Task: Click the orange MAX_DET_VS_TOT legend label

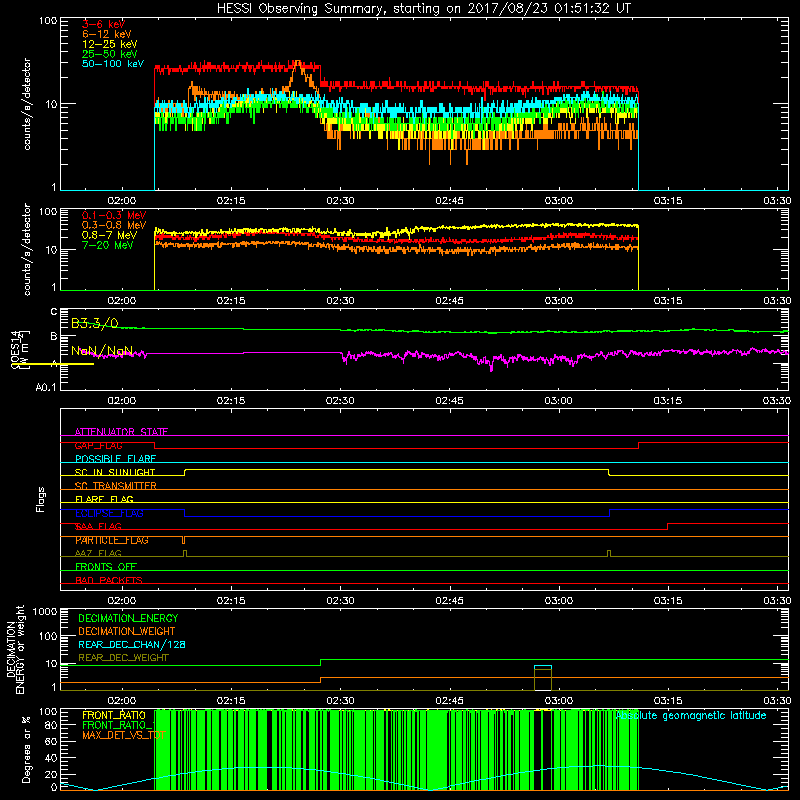Action: tap(123, 736)
